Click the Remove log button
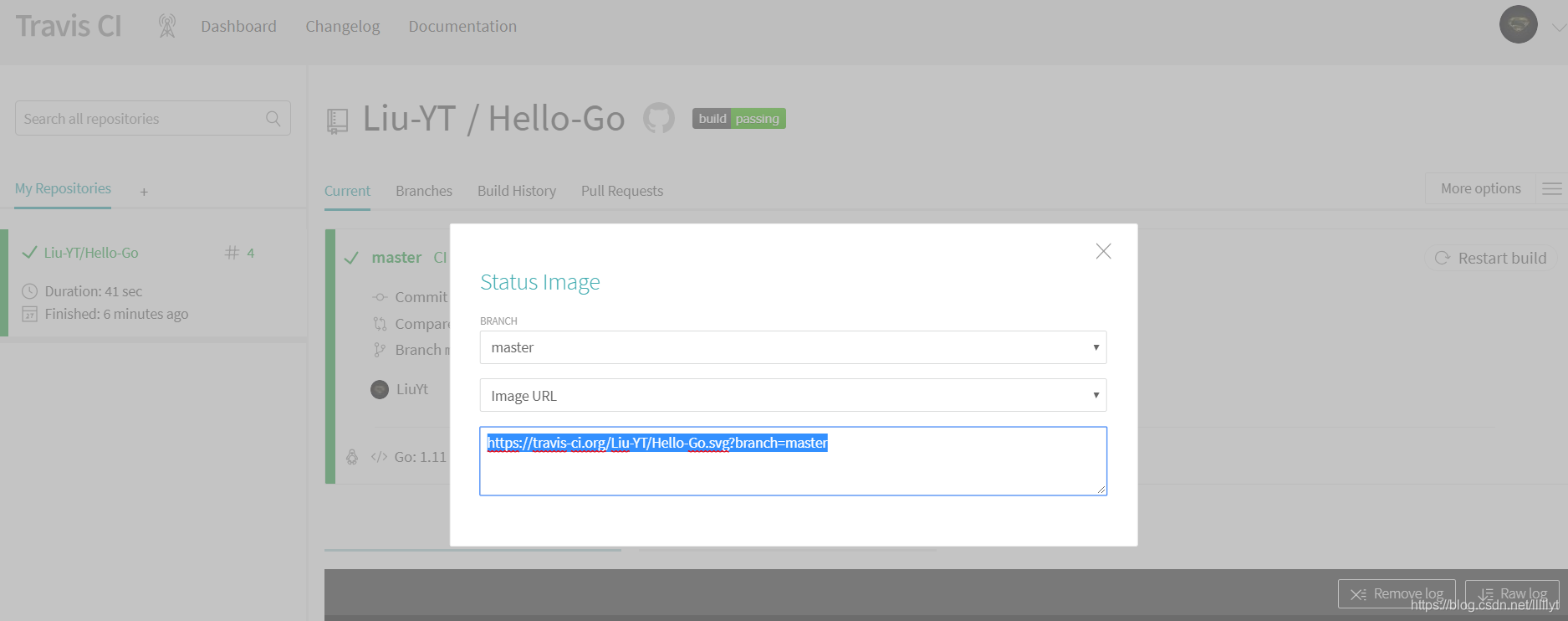This screenshot has height=621, width=1568. tap(1397, 593)
